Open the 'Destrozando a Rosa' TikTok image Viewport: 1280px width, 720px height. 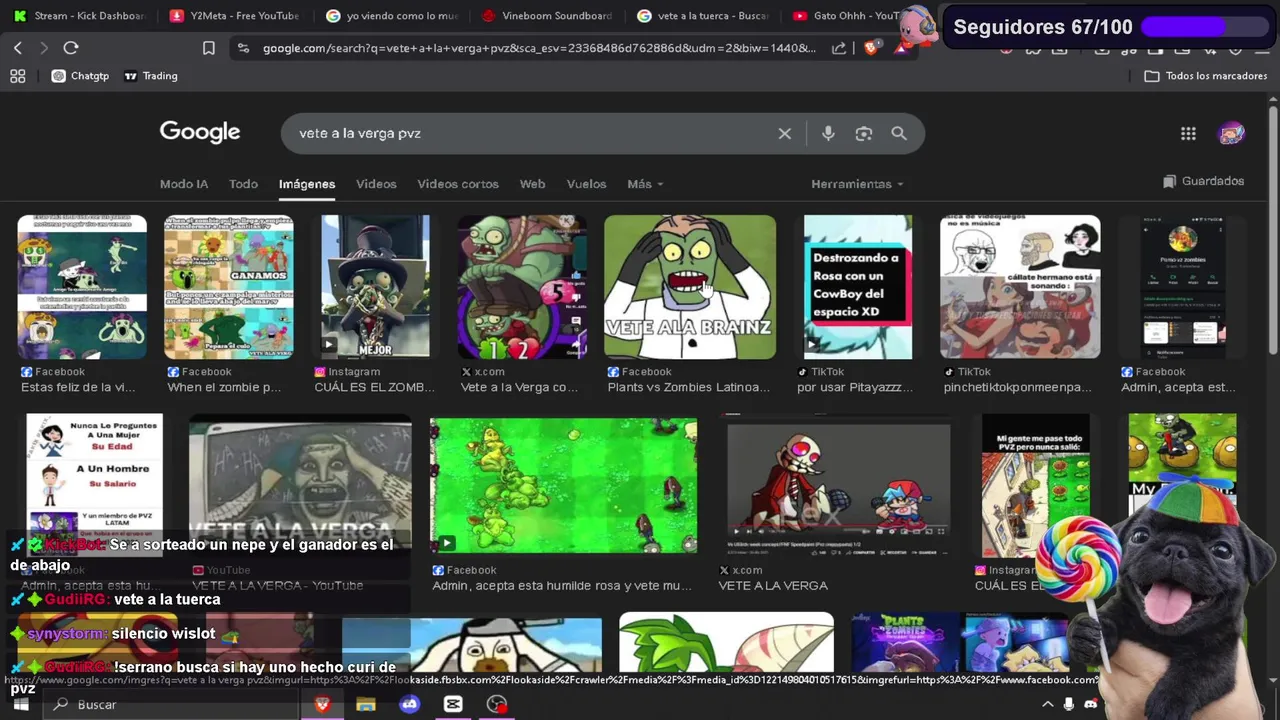858,287
